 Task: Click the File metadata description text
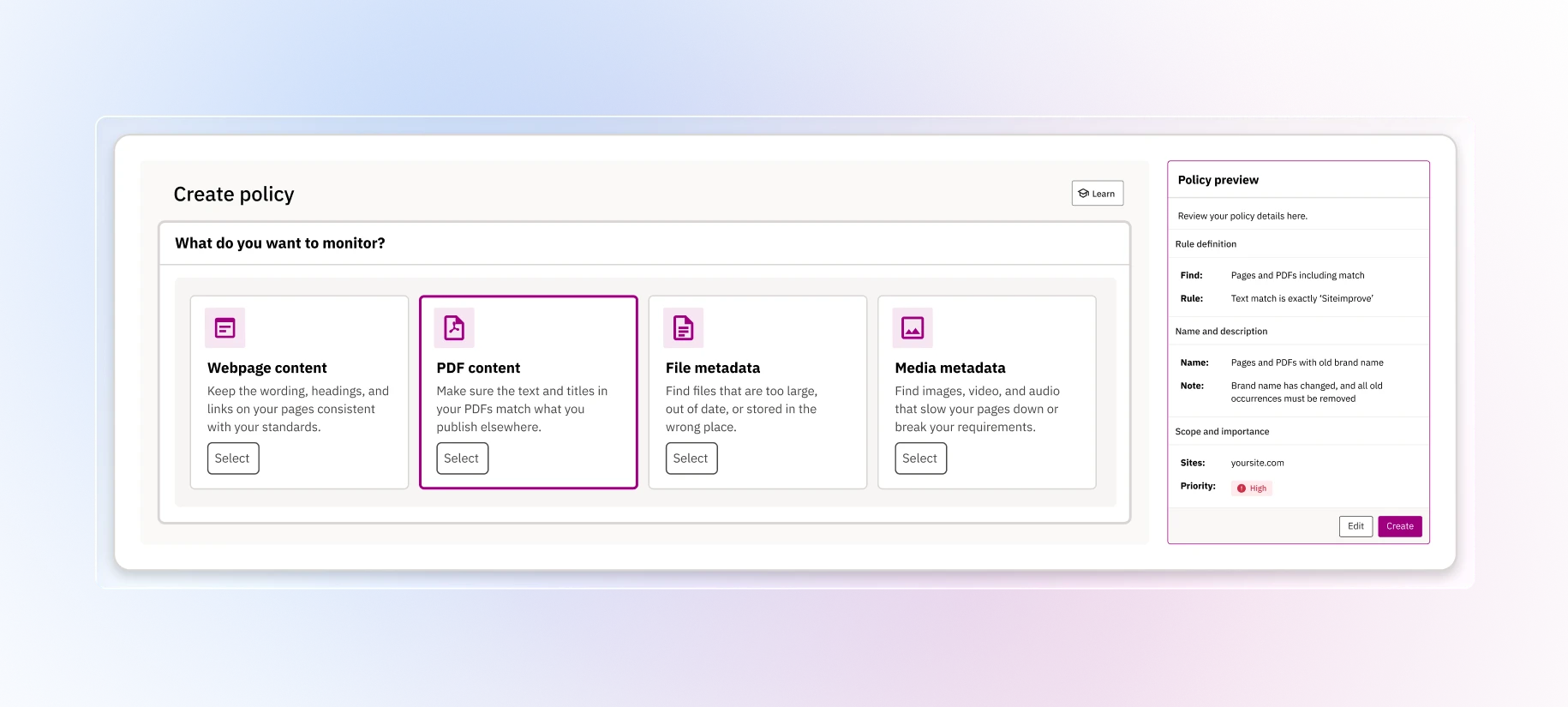[741, 409]
